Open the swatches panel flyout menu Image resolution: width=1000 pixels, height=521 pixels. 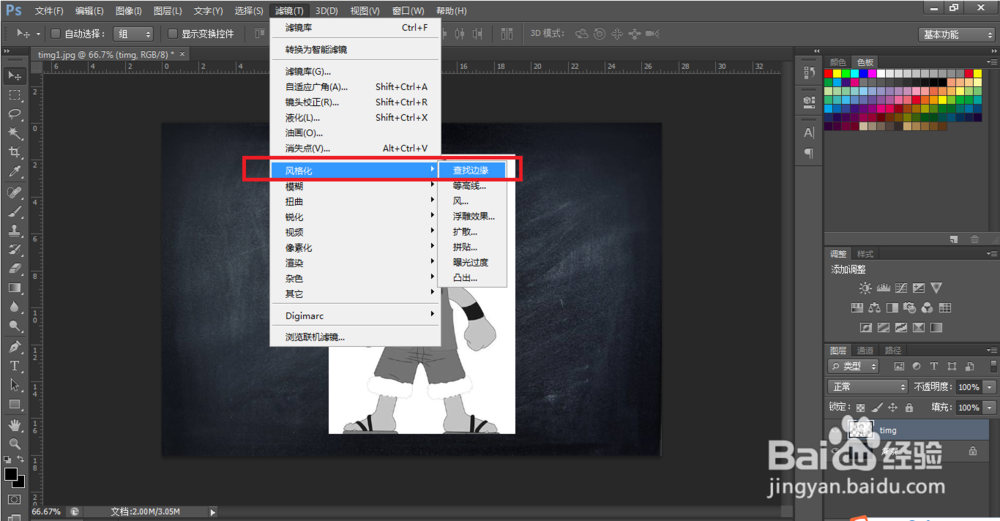[991, 62]
